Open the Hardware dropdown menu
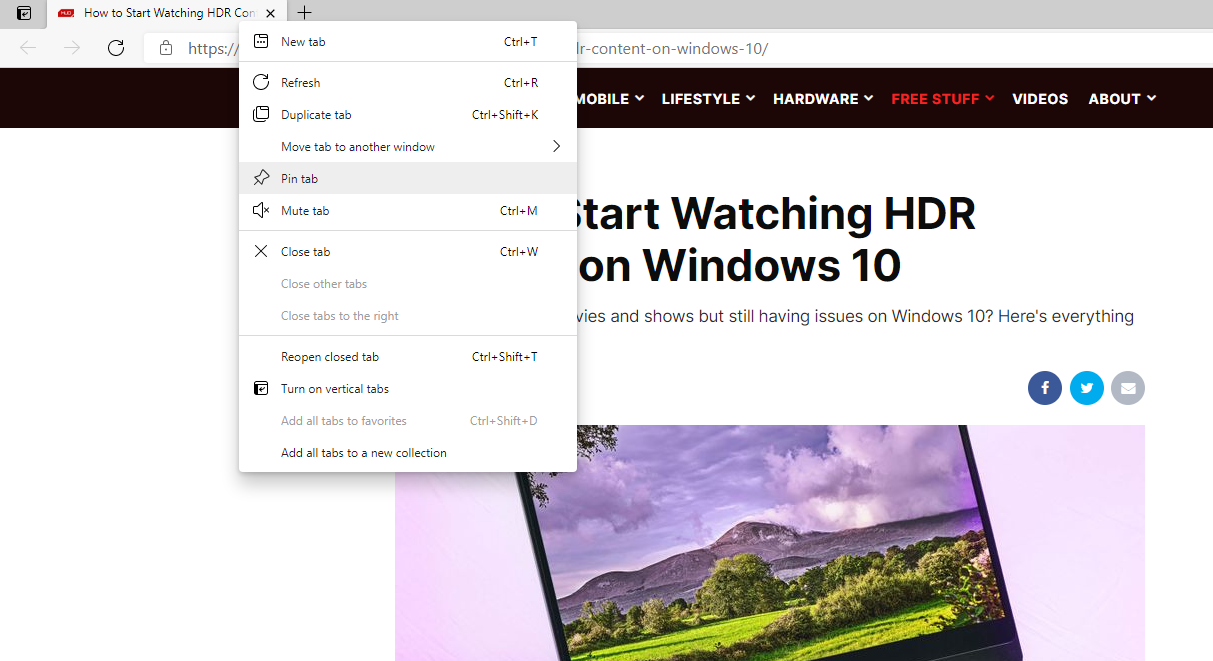The image size is (1213, 661). (x=822, y=99)
